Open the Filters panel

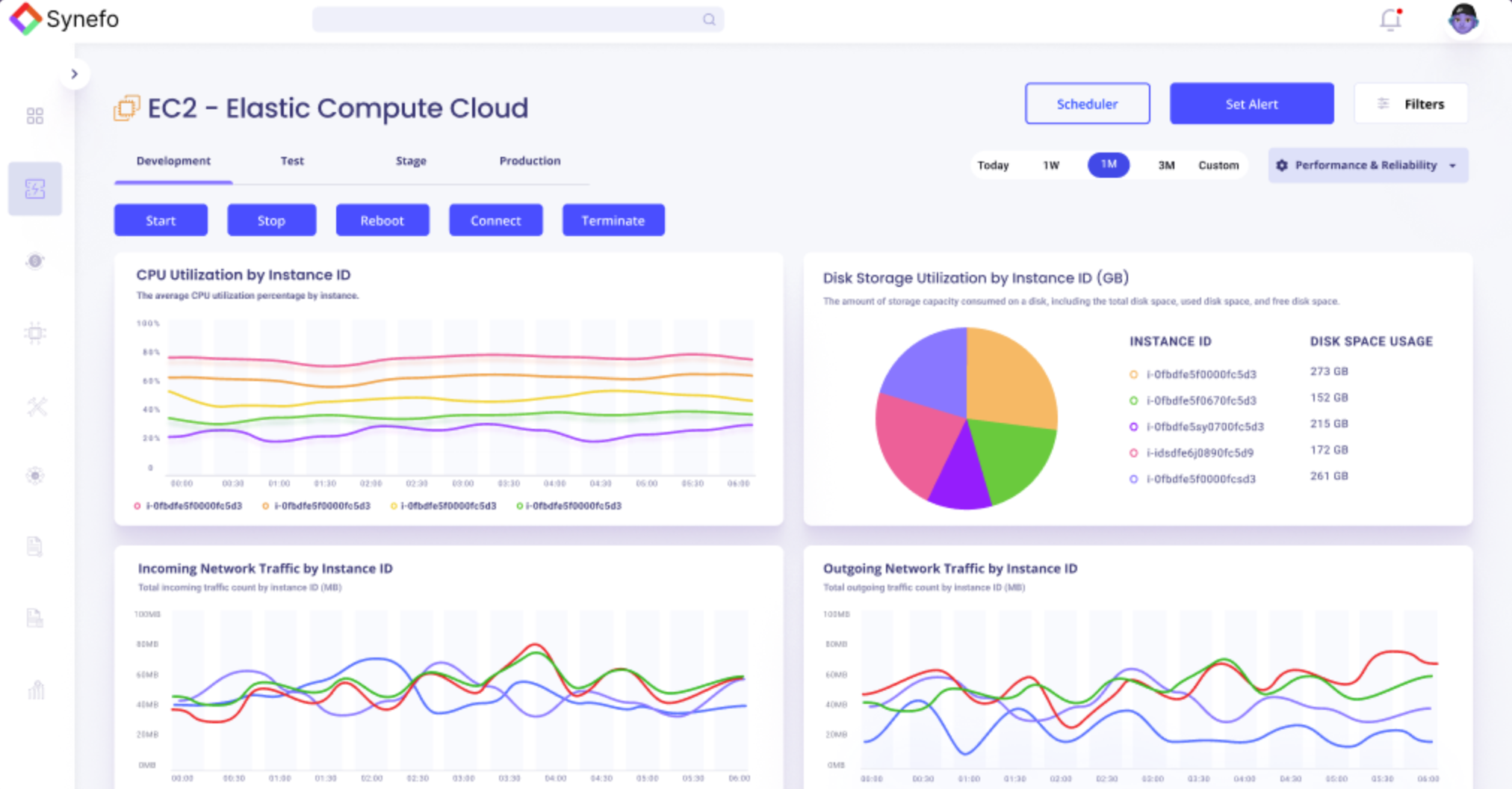coord(1411,104)
